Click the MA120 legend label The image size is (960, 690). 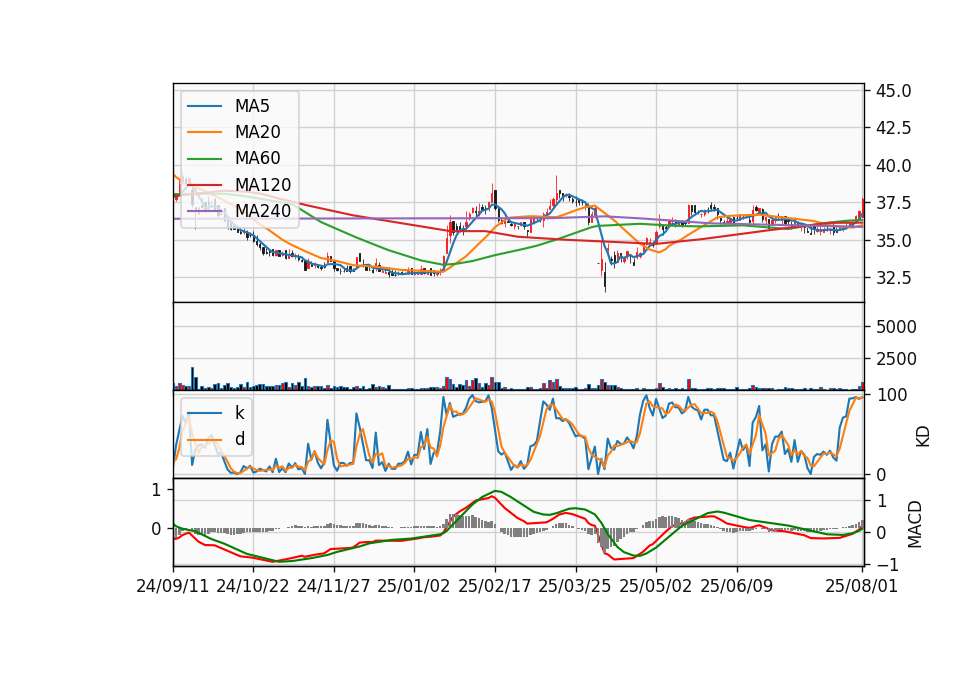[x=263, y=185]
